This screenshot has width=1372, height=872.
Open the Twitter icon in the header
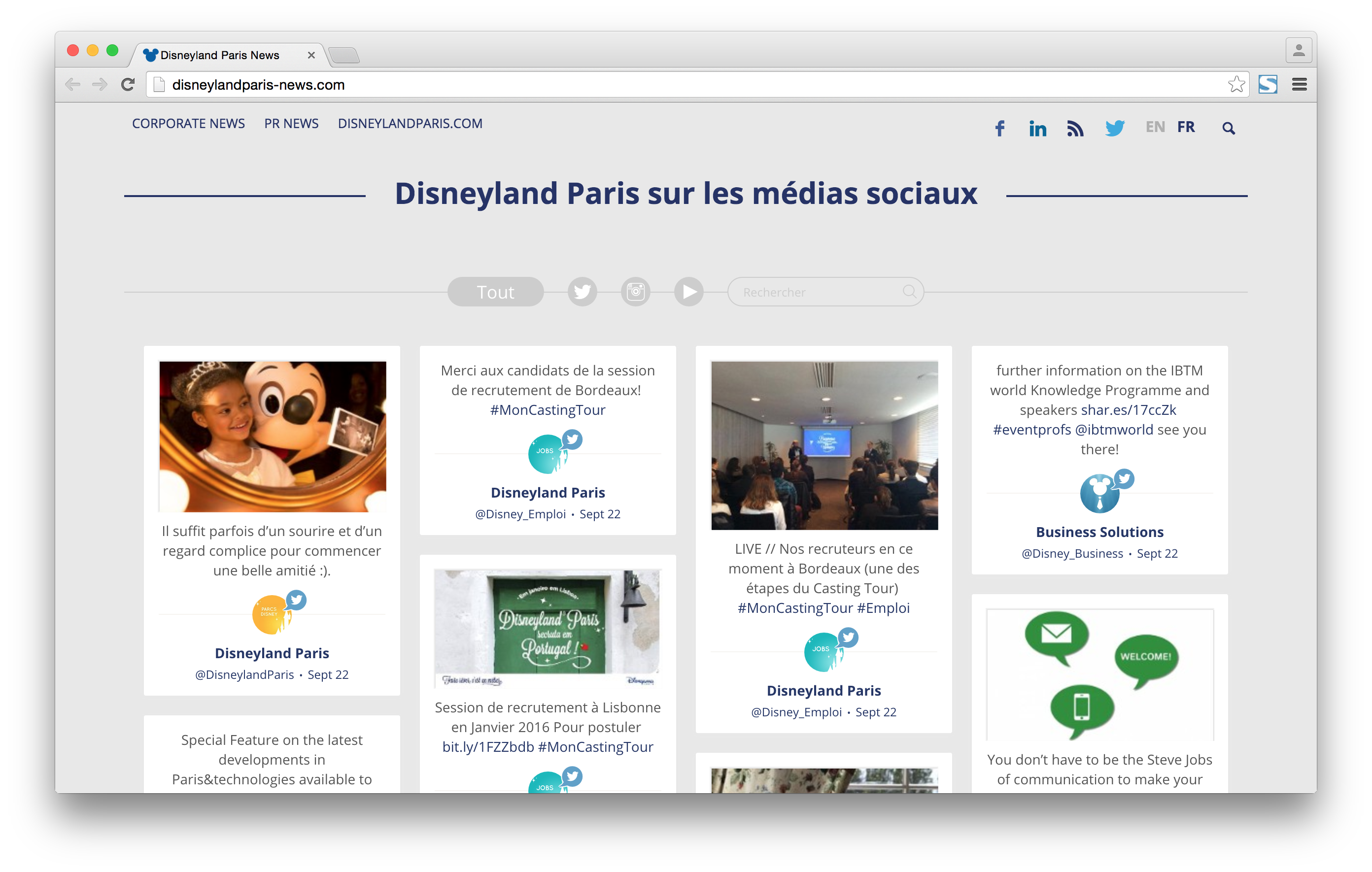tap(1114, 128)
